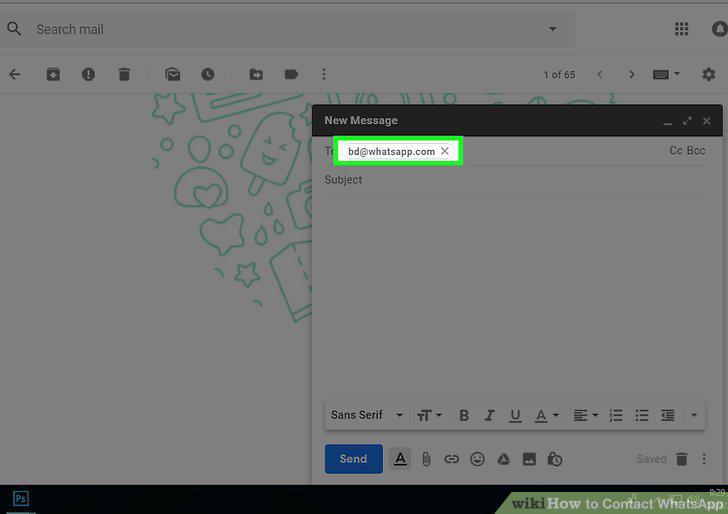
Task: Open the Labels icon
Action: 291,74
